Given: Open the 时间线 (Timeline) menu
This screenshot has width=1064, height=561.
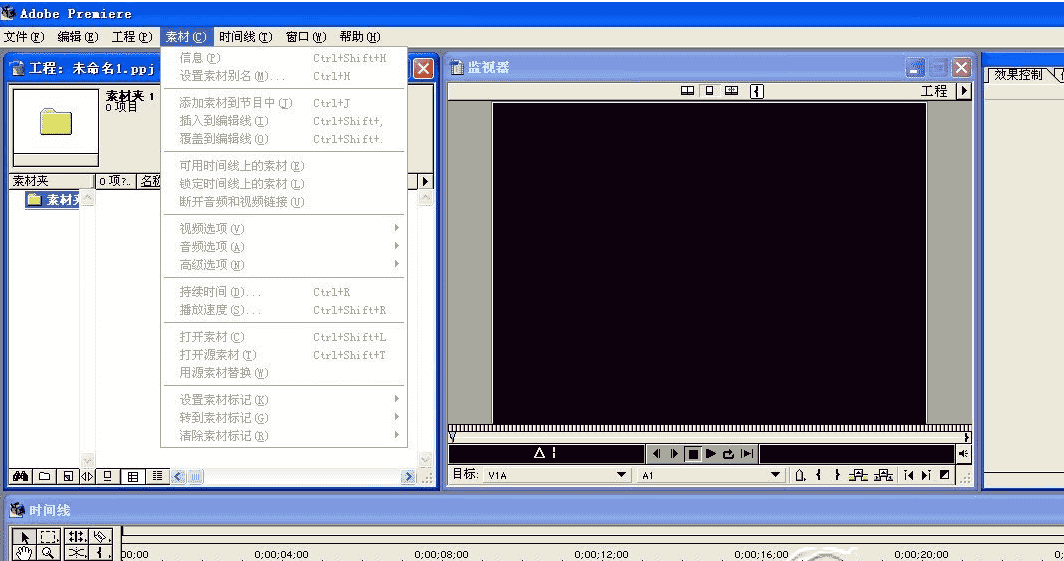Looking at the screenshot, I should 245,37.
